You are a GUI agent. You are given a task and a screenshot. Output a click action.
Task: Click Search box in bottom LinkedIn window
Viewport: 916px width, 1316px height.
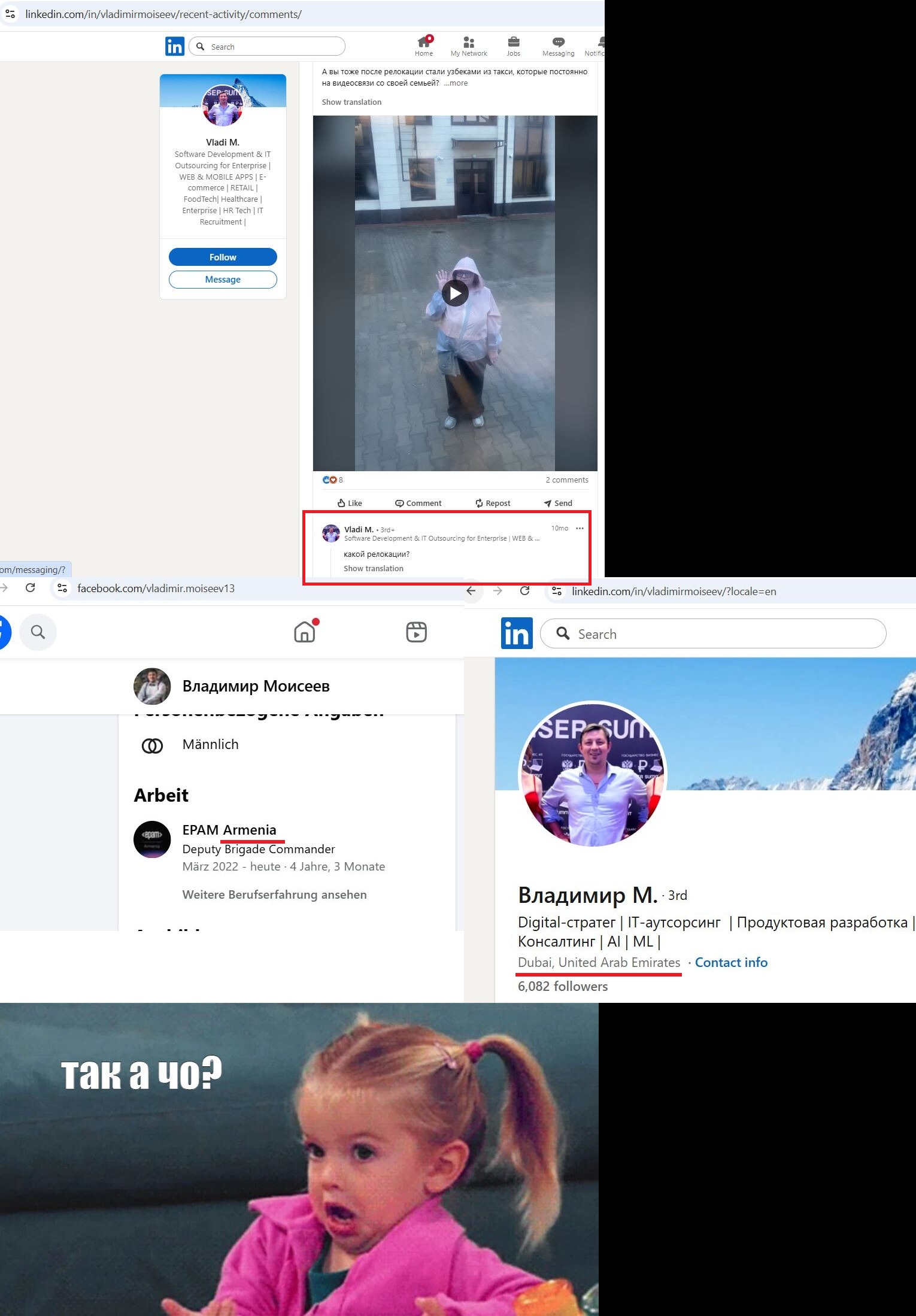(713, 633)
